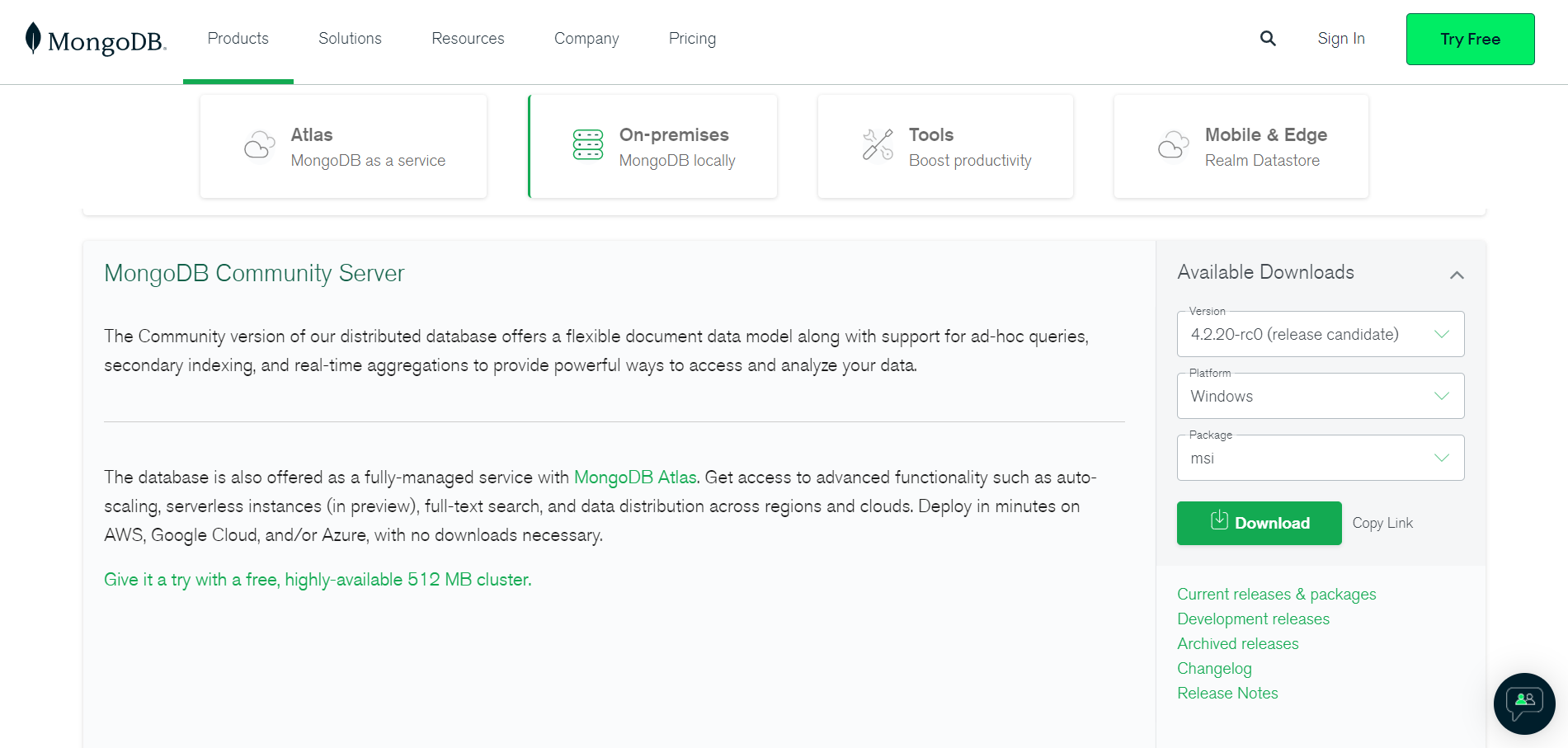The image size is (1568, 748).
Task: Open the Resources menu
Action: pos(468,39)
